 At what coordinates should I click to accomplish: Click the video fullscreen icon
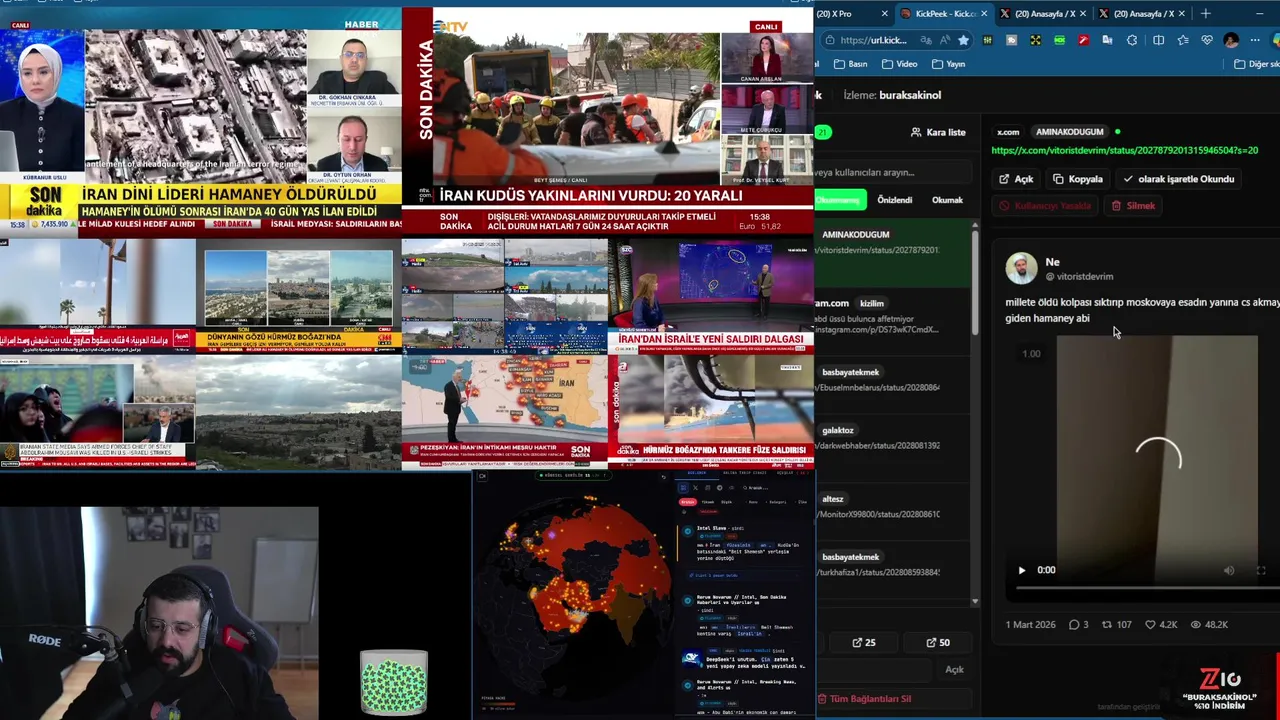pyautogui.click(x=1261, y=570)
